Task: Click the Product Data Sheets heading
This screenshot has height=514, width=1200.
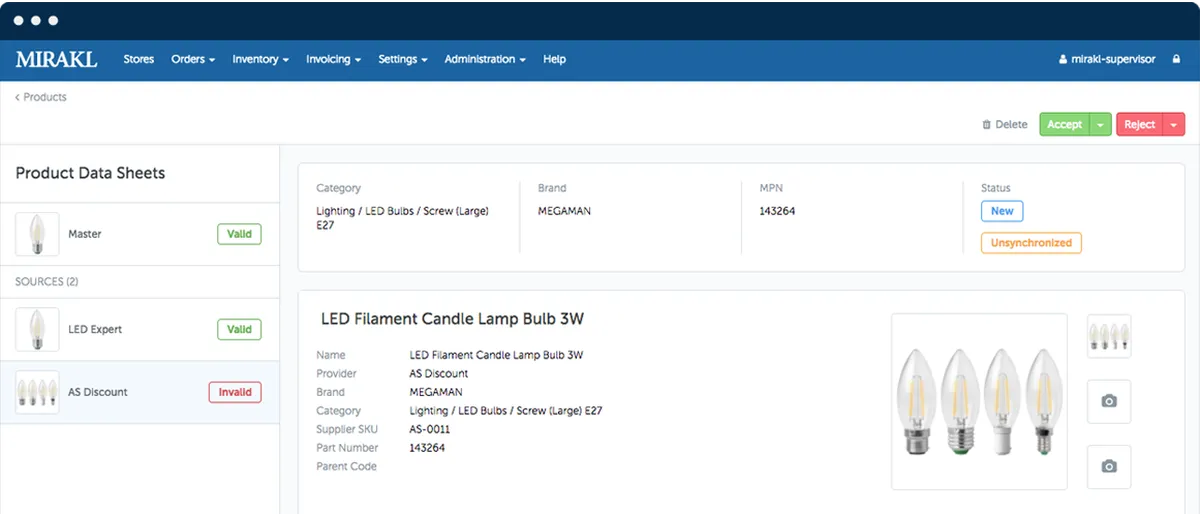Action: pyautogui.click(x=90, y=173)
